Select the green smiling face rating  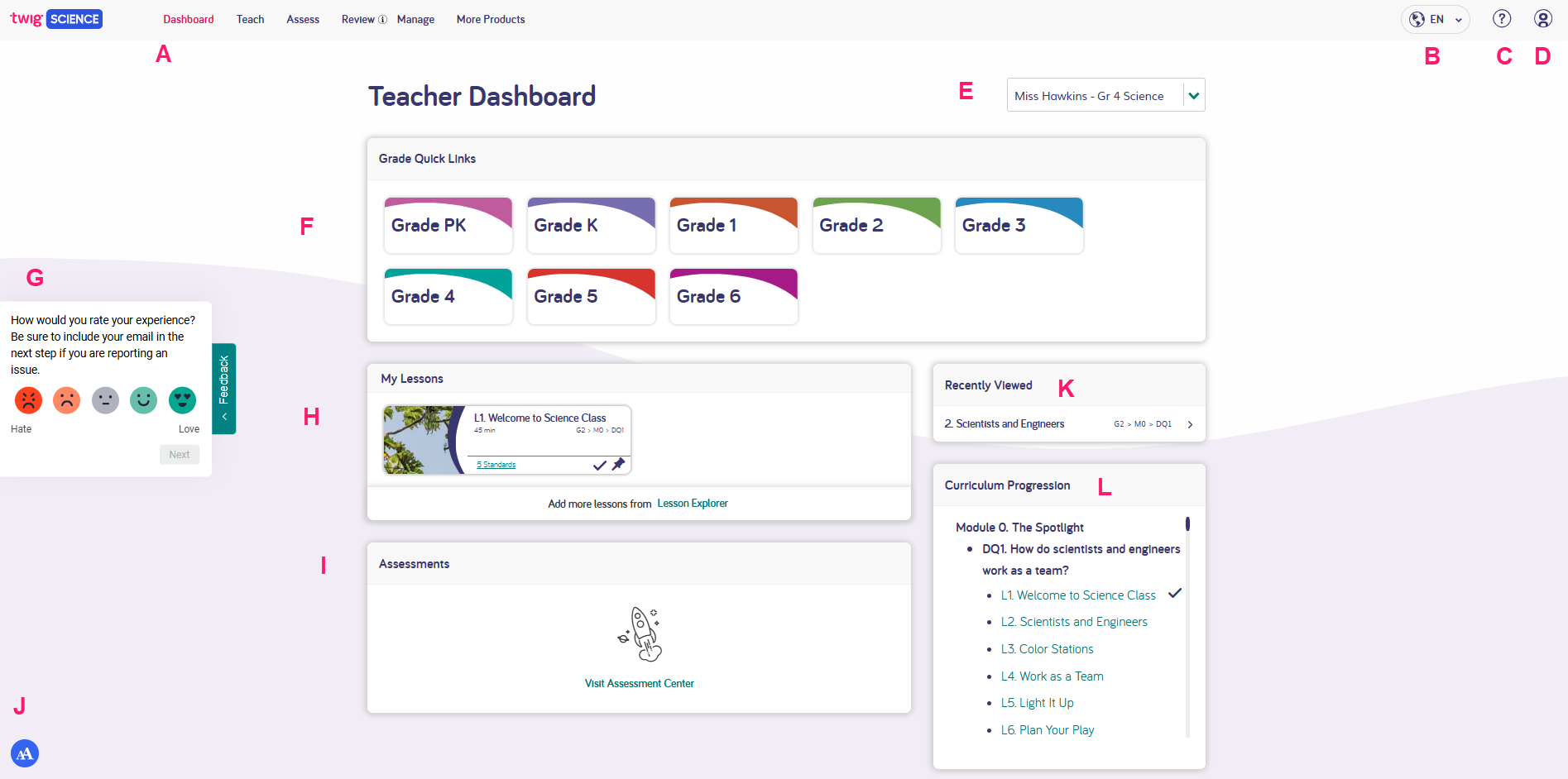point(144,400)
